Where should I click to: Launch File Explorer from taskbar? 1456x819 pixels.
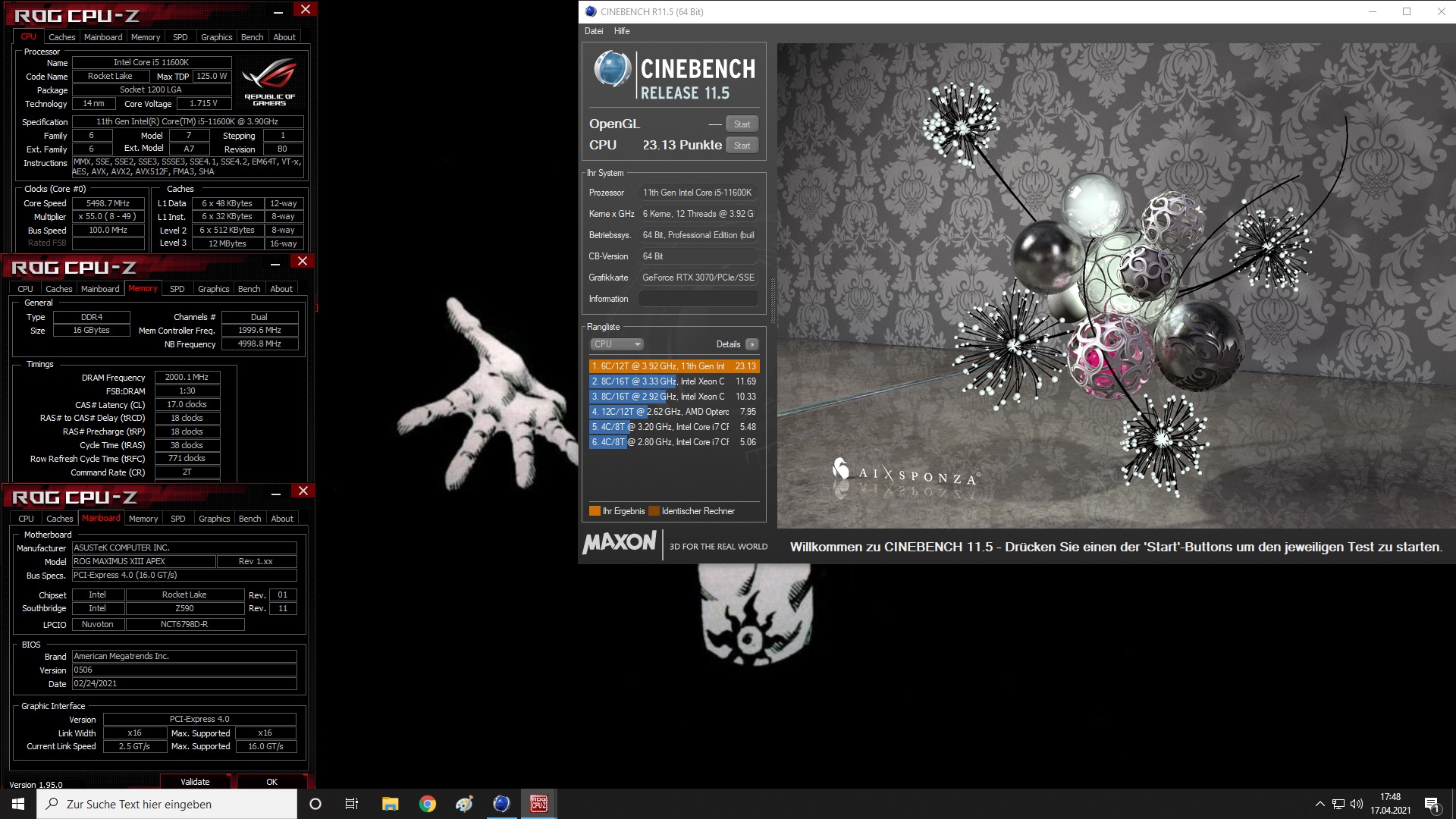(x=390, y=804)
